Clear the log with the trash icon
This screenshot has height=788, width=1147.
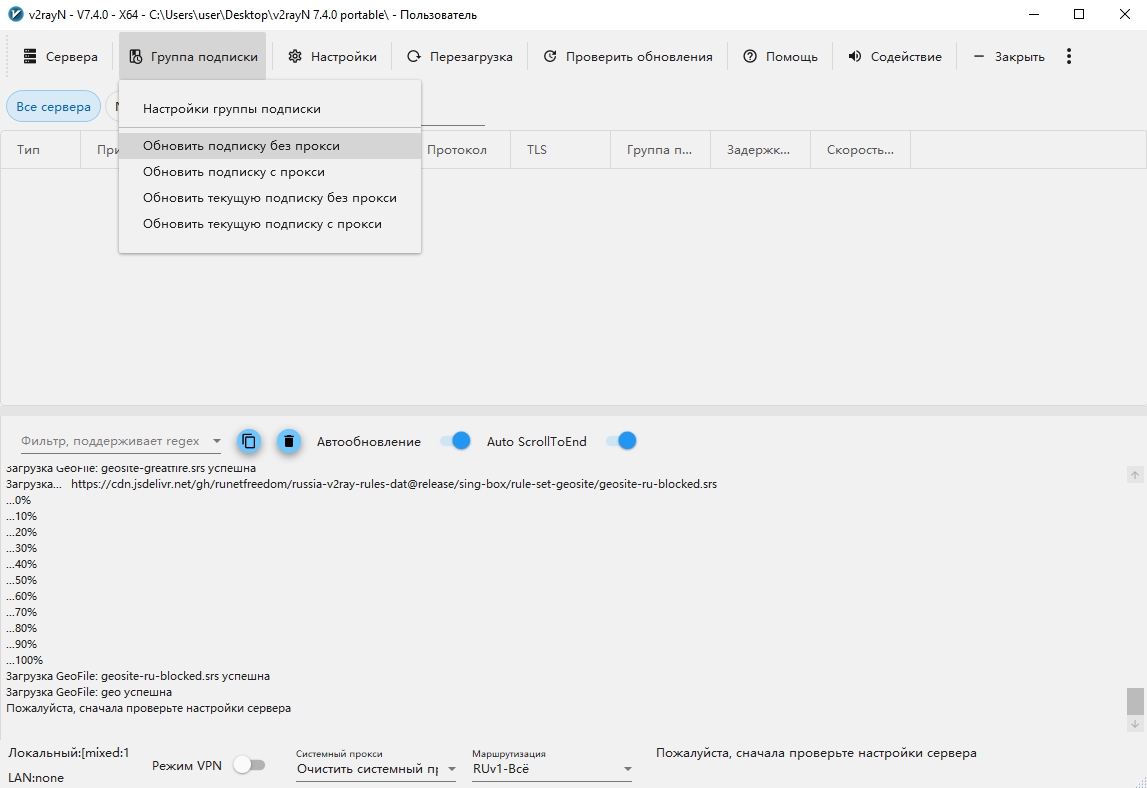coord(289,441)
